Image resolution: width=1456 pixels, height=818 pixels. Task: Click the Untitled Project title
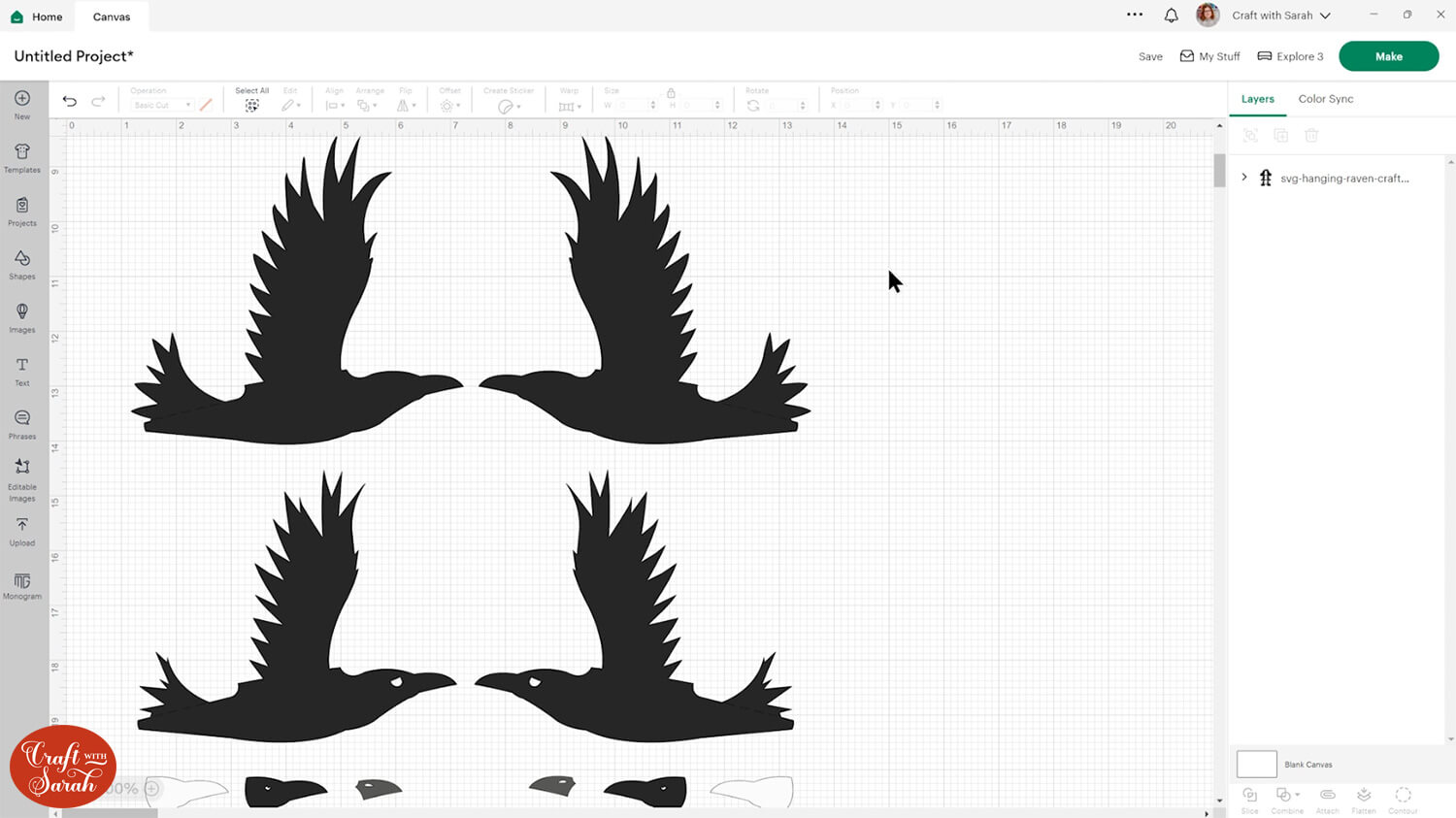tap(74, 56)
